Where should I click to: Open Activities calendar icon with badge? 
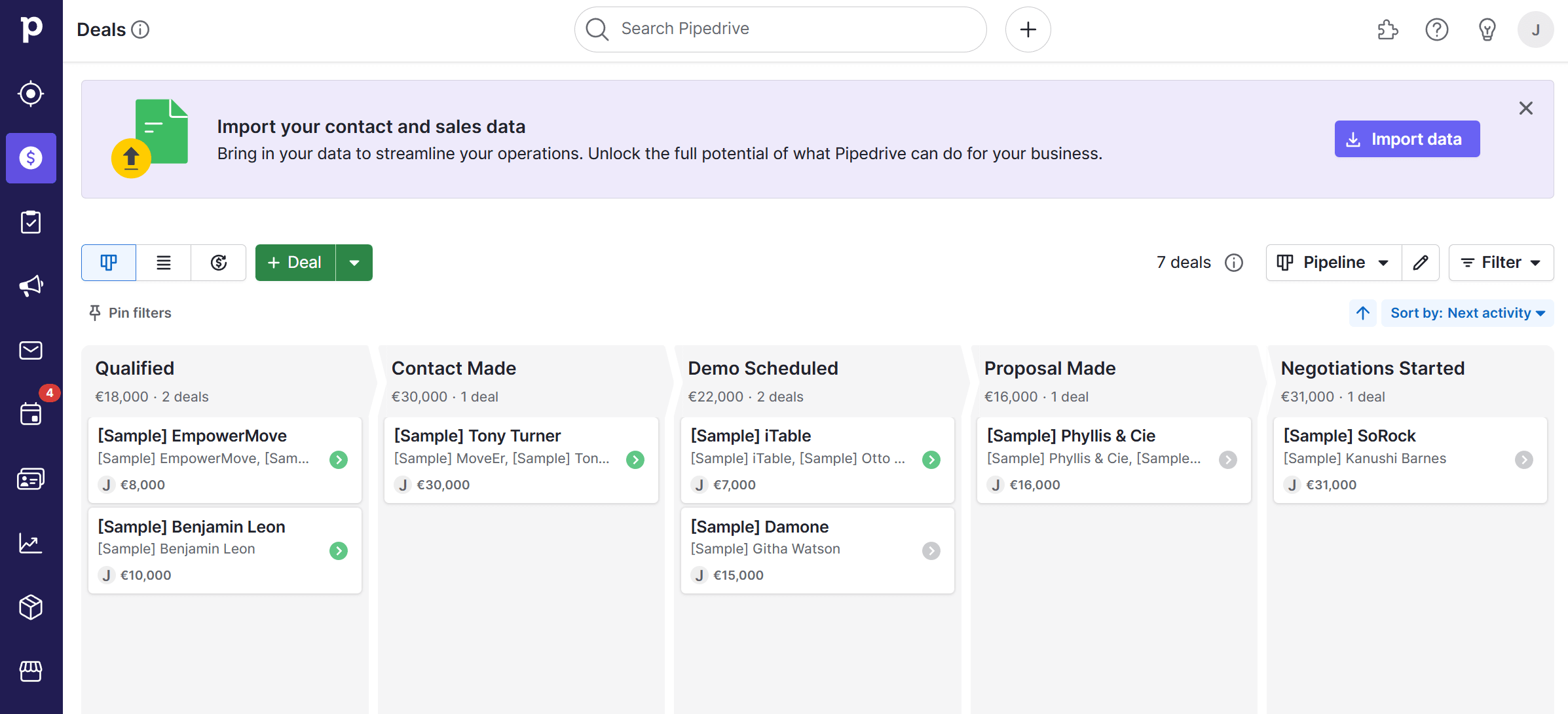tap(31, 414)
